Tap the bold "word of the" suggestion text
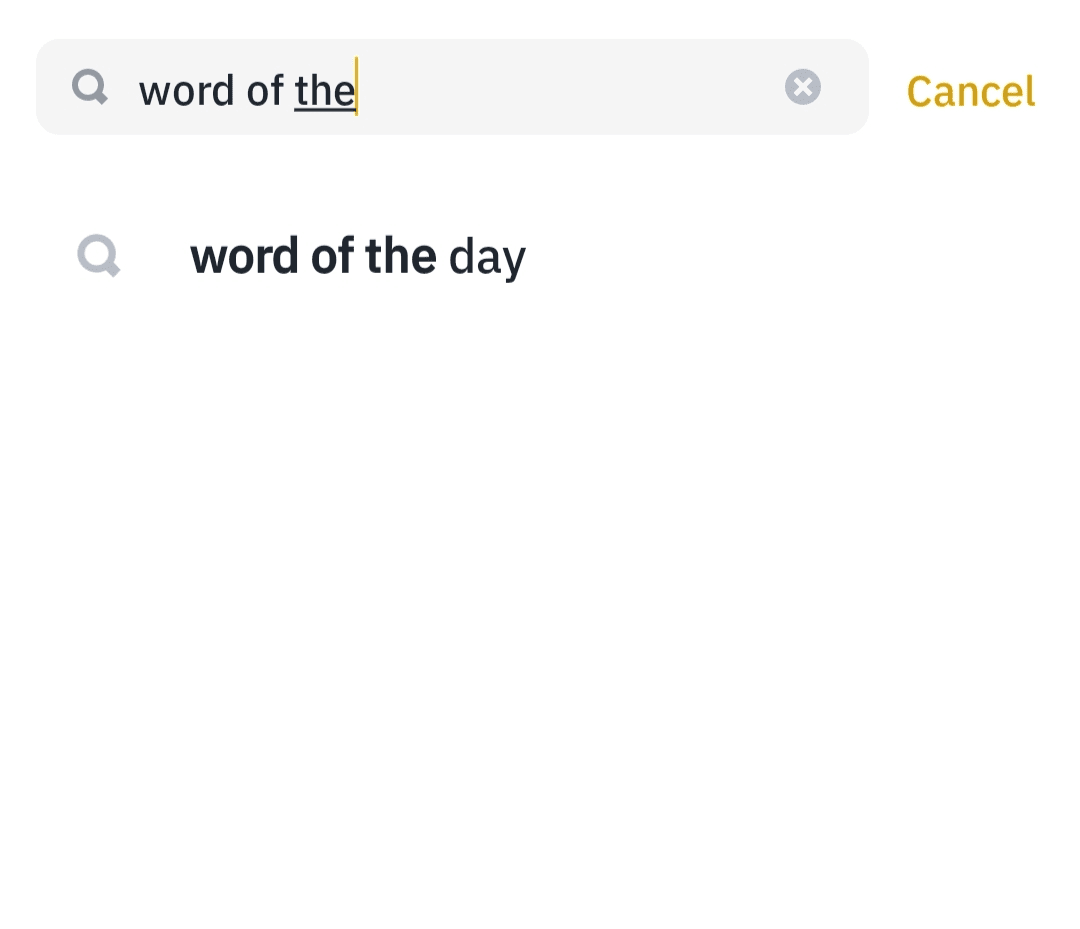1080x929 pixels. click(x=312, y=257)
